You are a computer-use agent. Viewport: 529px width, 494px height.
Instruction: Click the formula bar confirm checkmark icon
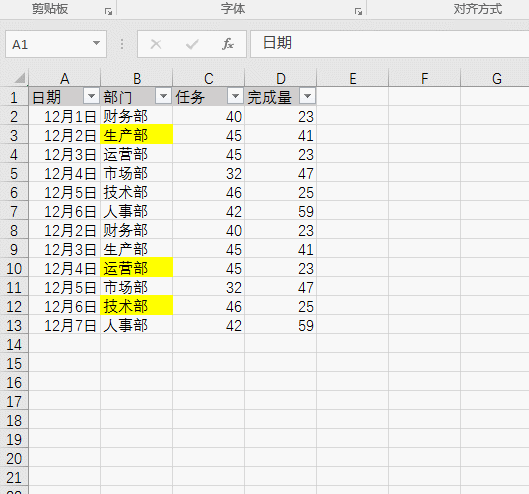click(x=192, y=44)
